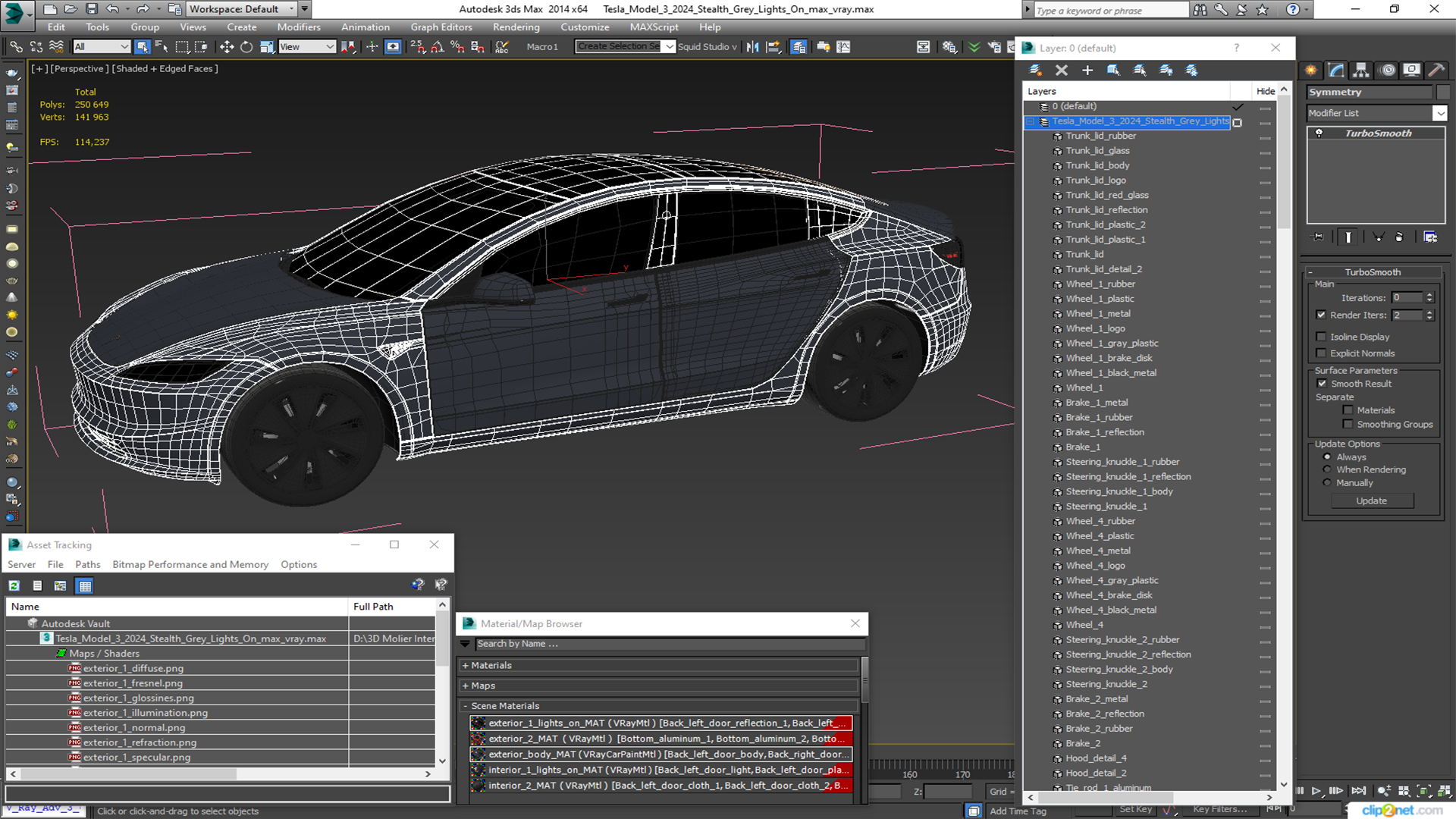Toggle Smooth Result checkbox
The height and width of the screenshot is (819, 1456).
(x=1322, y=384)
